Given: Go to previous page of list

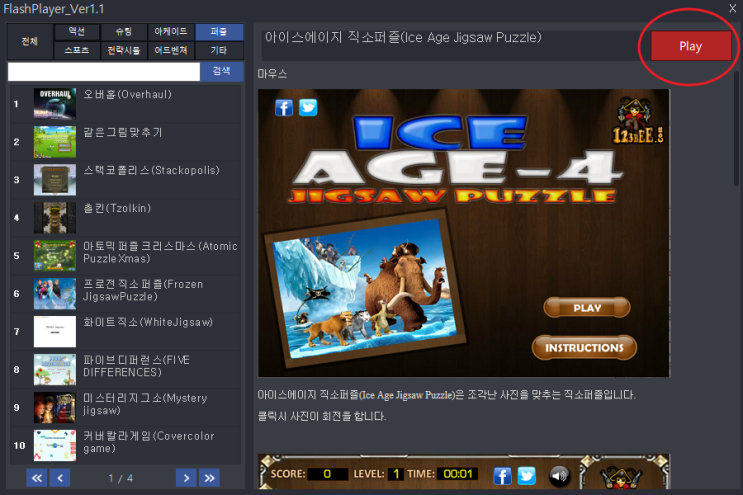Looking at the screenshot, I should point(60,478).
